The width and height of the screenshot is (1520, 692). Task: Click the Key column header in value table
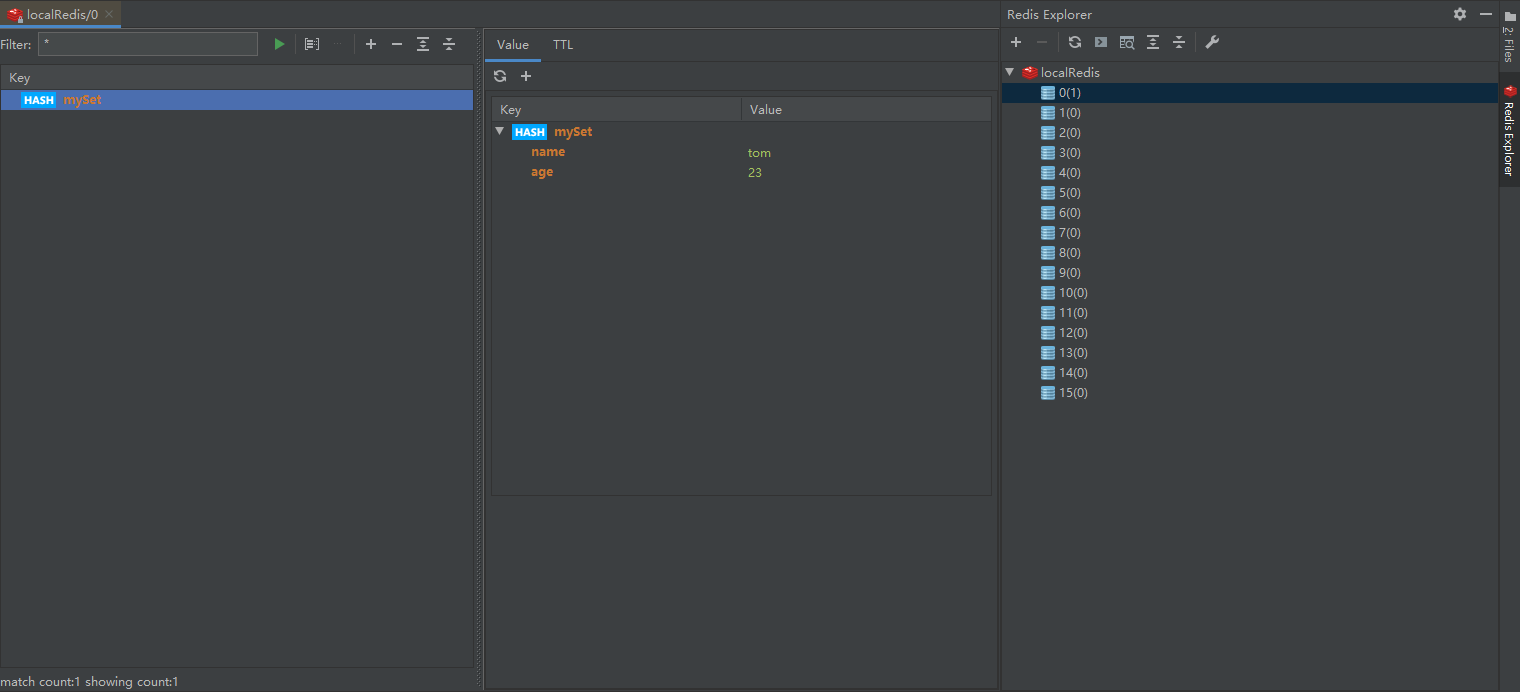616,110
